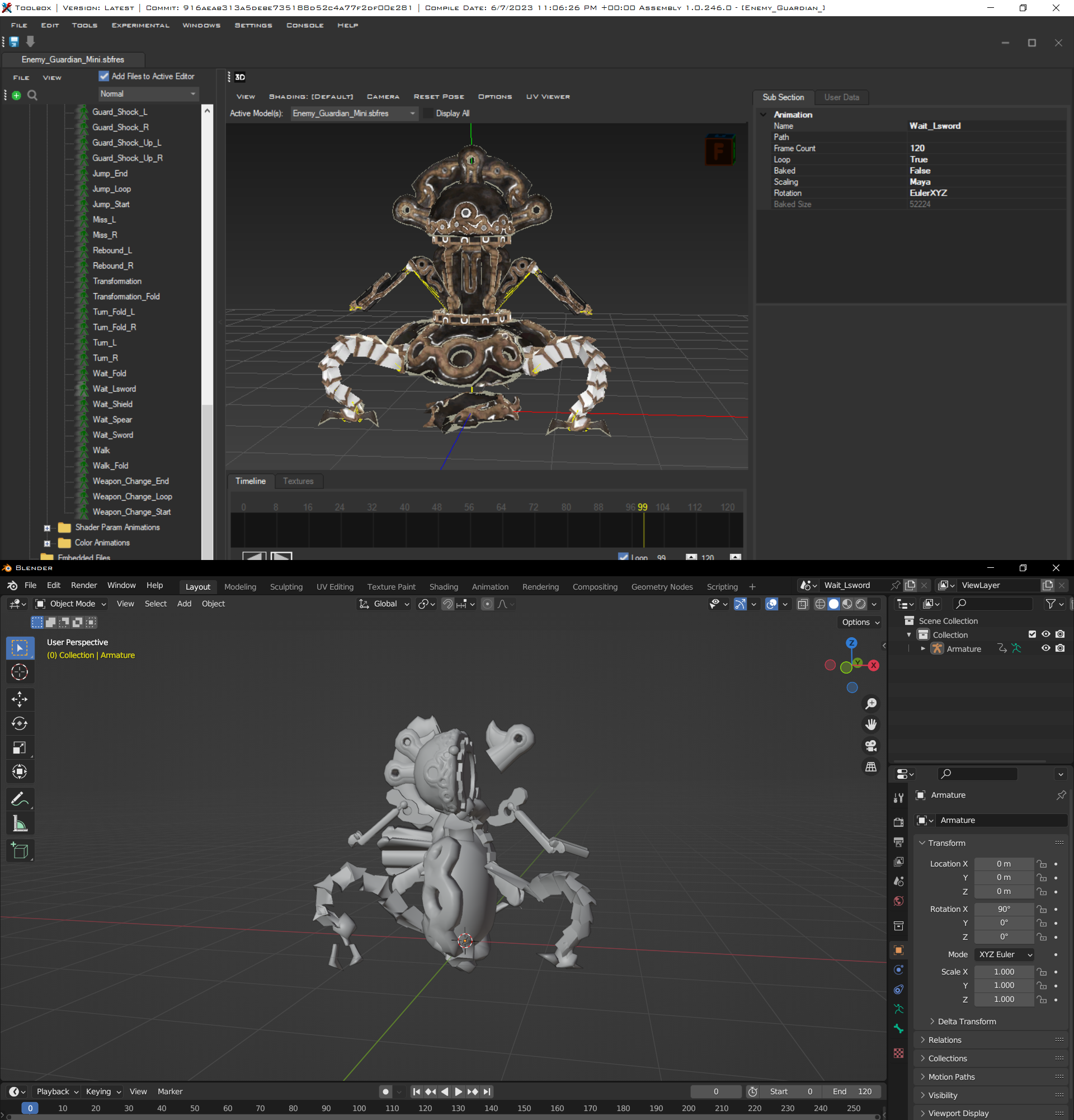The height and width of the screenshot is (1120, 1074).
Task: Uncheck Add Files to Active Editor
Action: coord(104,76)
